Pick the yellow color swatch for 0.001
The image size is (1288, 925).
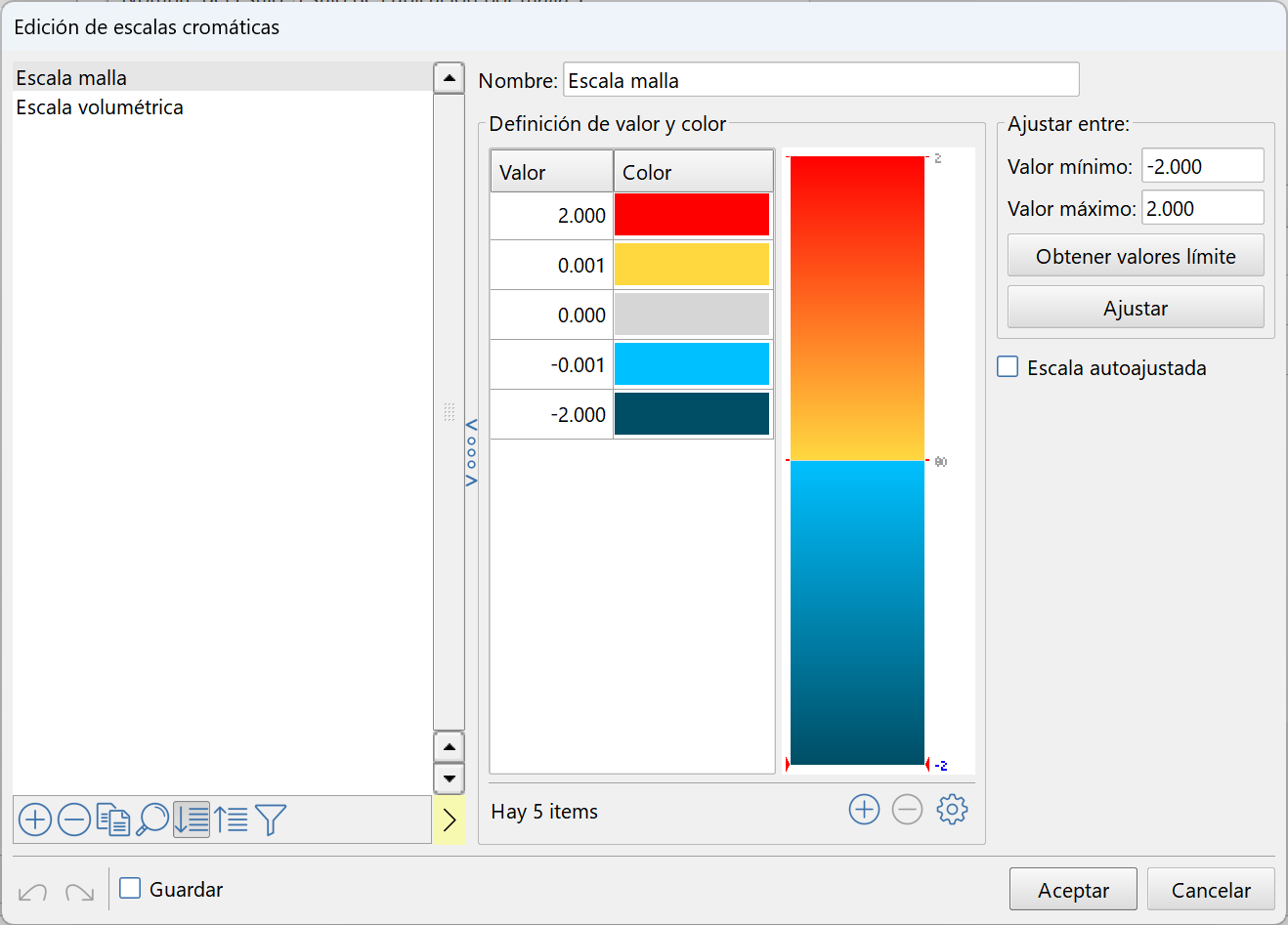pos(692,265)
